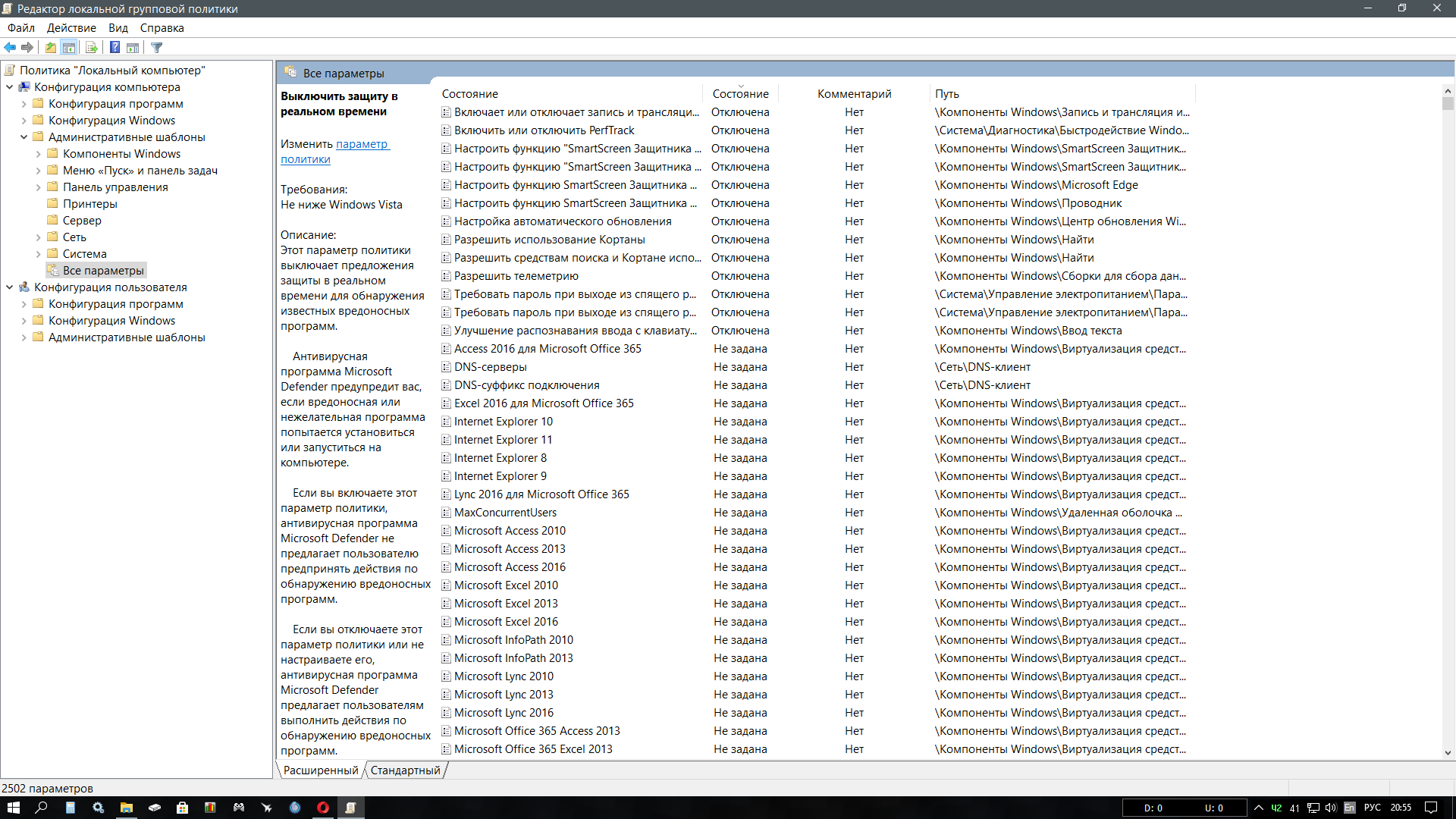Toggle the show/hide action pane icon

click(133, 48)
